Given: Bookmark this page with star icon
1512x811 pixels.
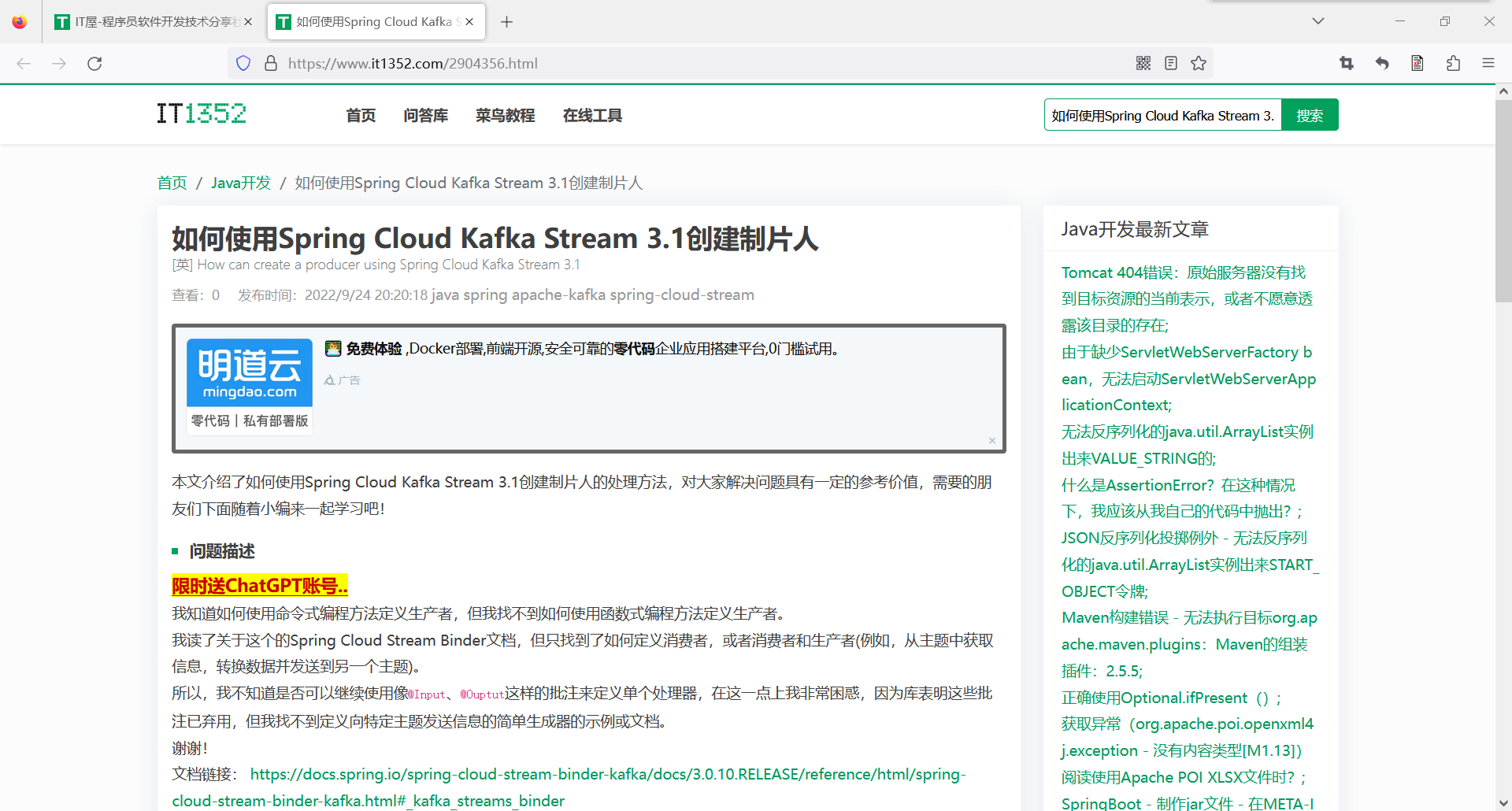Looking at the screenshot, I should click(1199, 64).
